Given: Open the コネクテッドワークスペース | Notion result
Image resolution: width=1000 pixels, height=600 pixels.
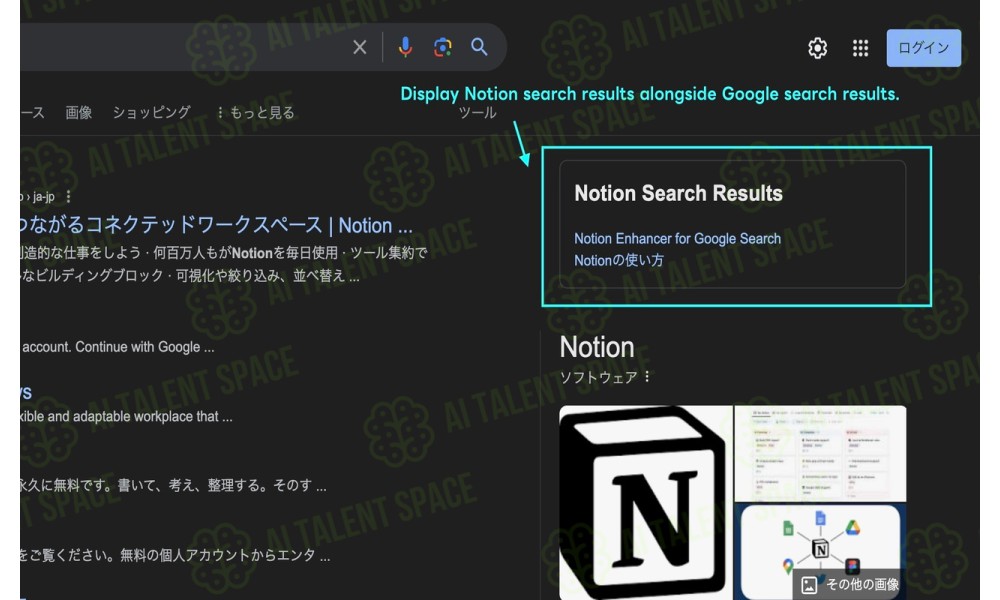Looking at the screenshot, I should [x=216, y=225].
